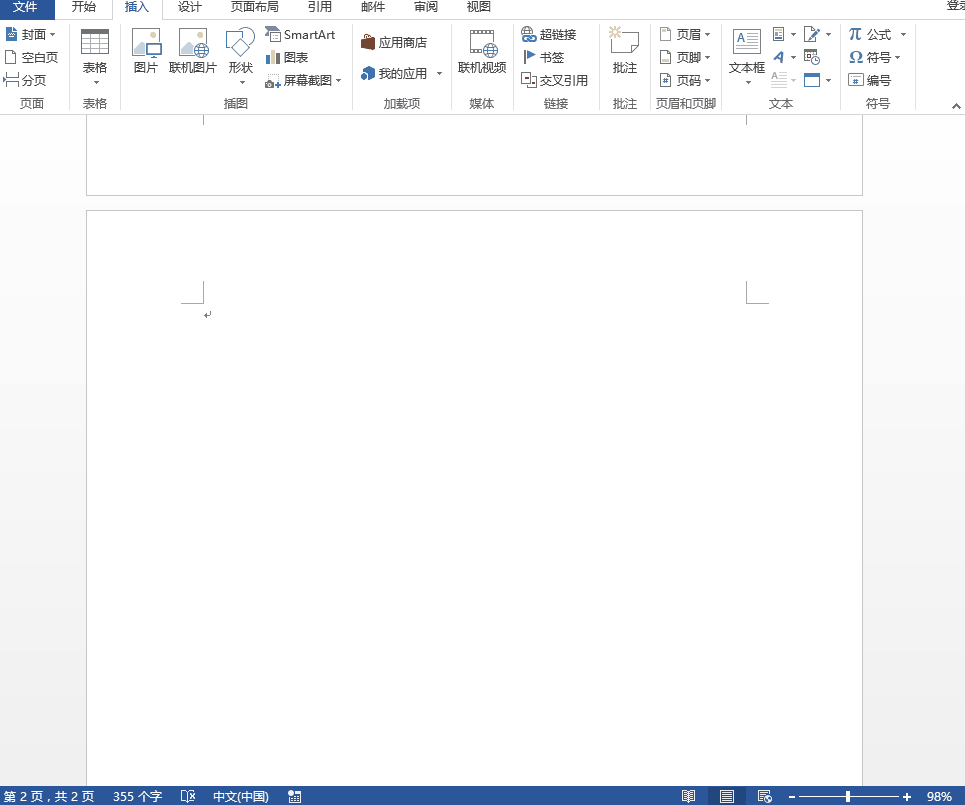Insert a 空白页 blank page

pyautogui.click(x=31, y=57)
